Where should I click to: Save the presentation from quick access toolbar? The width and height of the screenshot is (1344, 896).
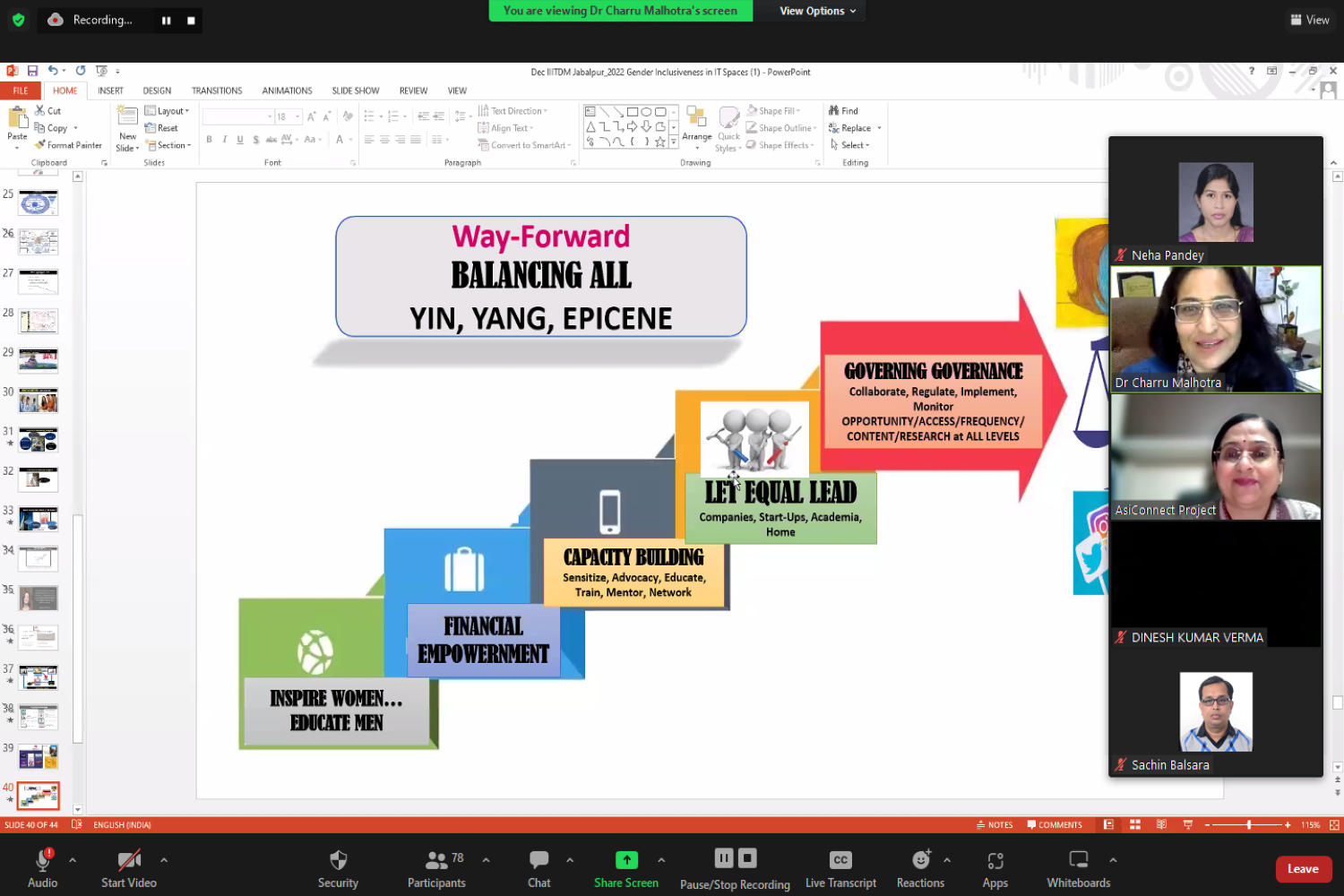coord(32,71)
